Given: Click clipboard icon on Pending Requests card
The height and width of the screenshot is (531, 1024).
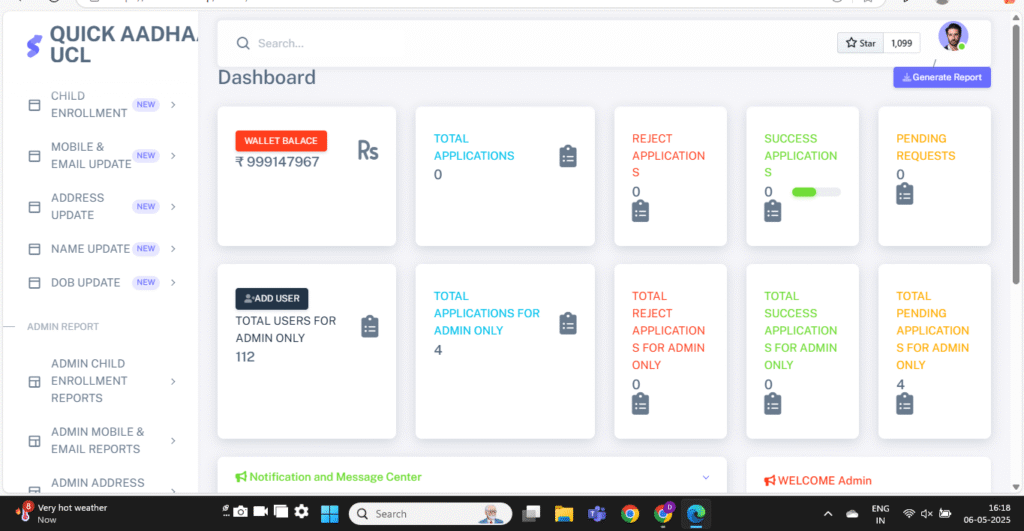Looking at the screenshot, I should tap(904, 194).
